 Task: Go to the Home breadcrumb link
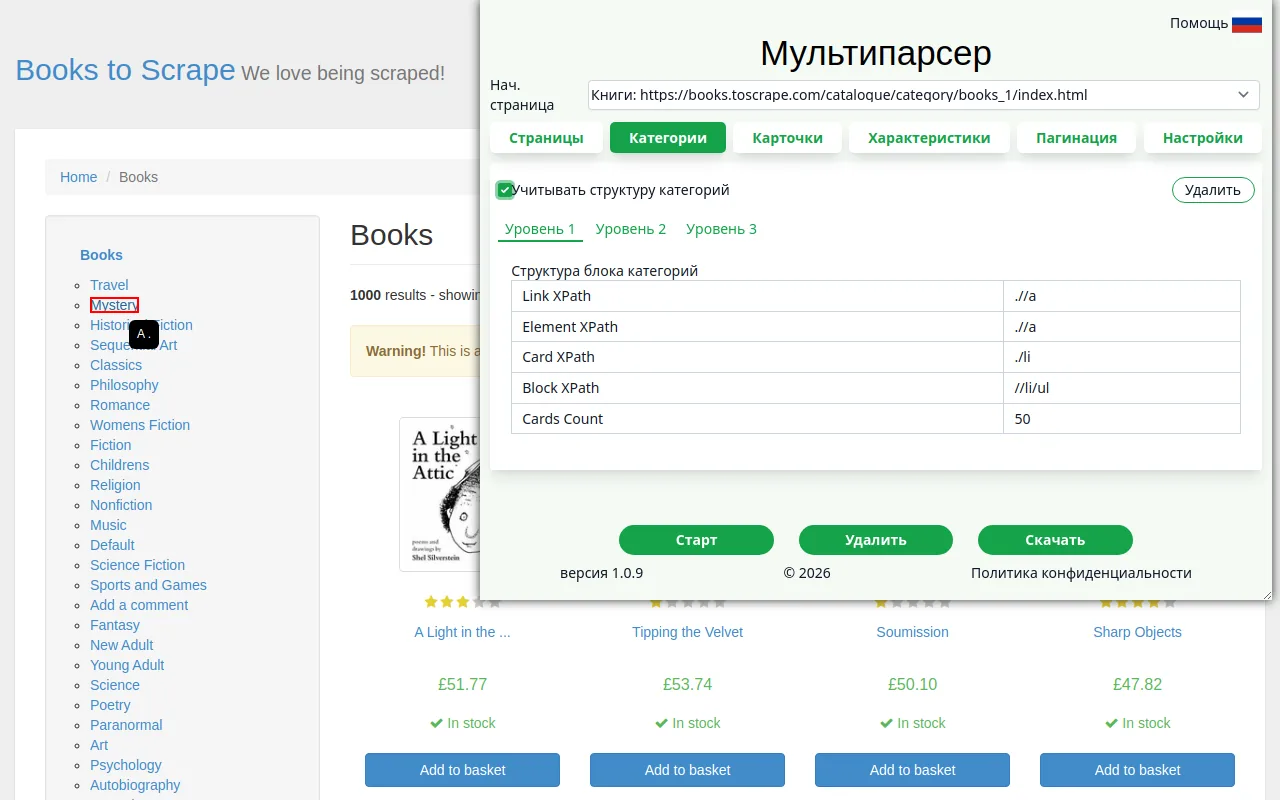coord(79,177)
